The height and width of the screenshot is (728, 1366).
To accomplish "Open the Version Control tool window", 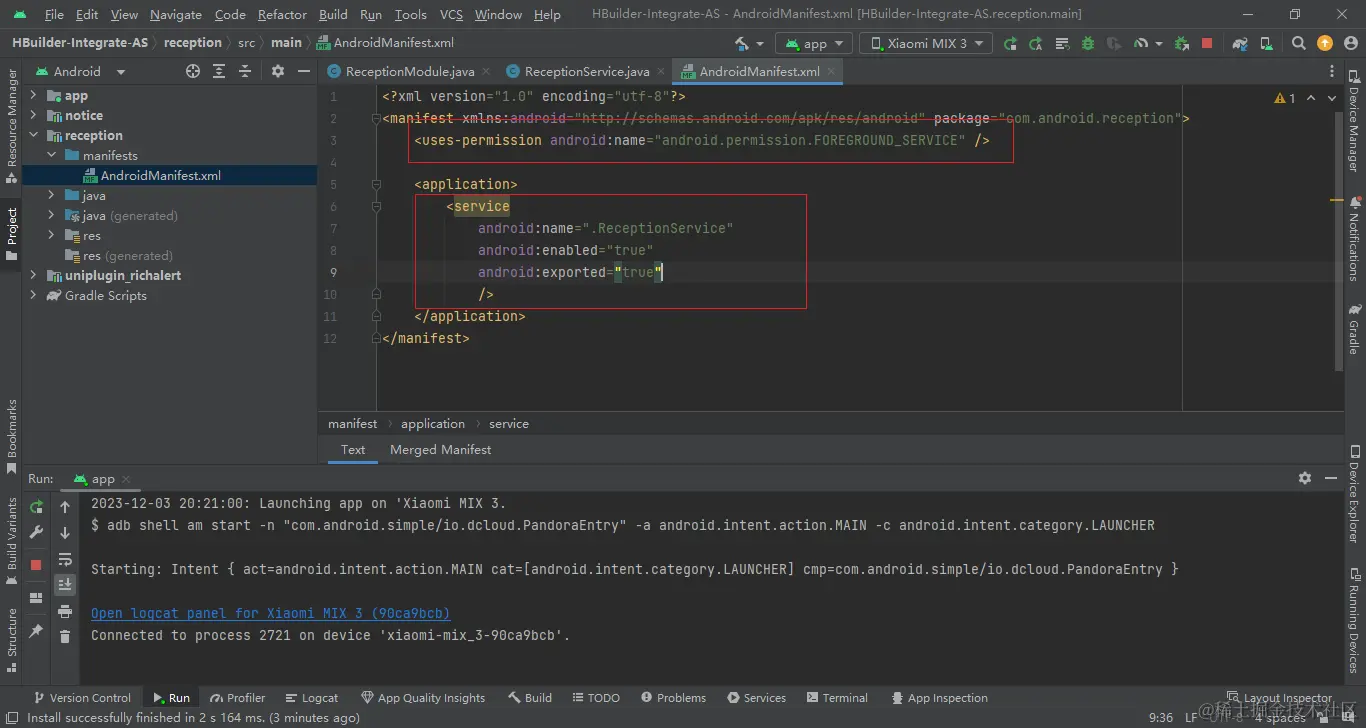I will click(x=81, y=698).
